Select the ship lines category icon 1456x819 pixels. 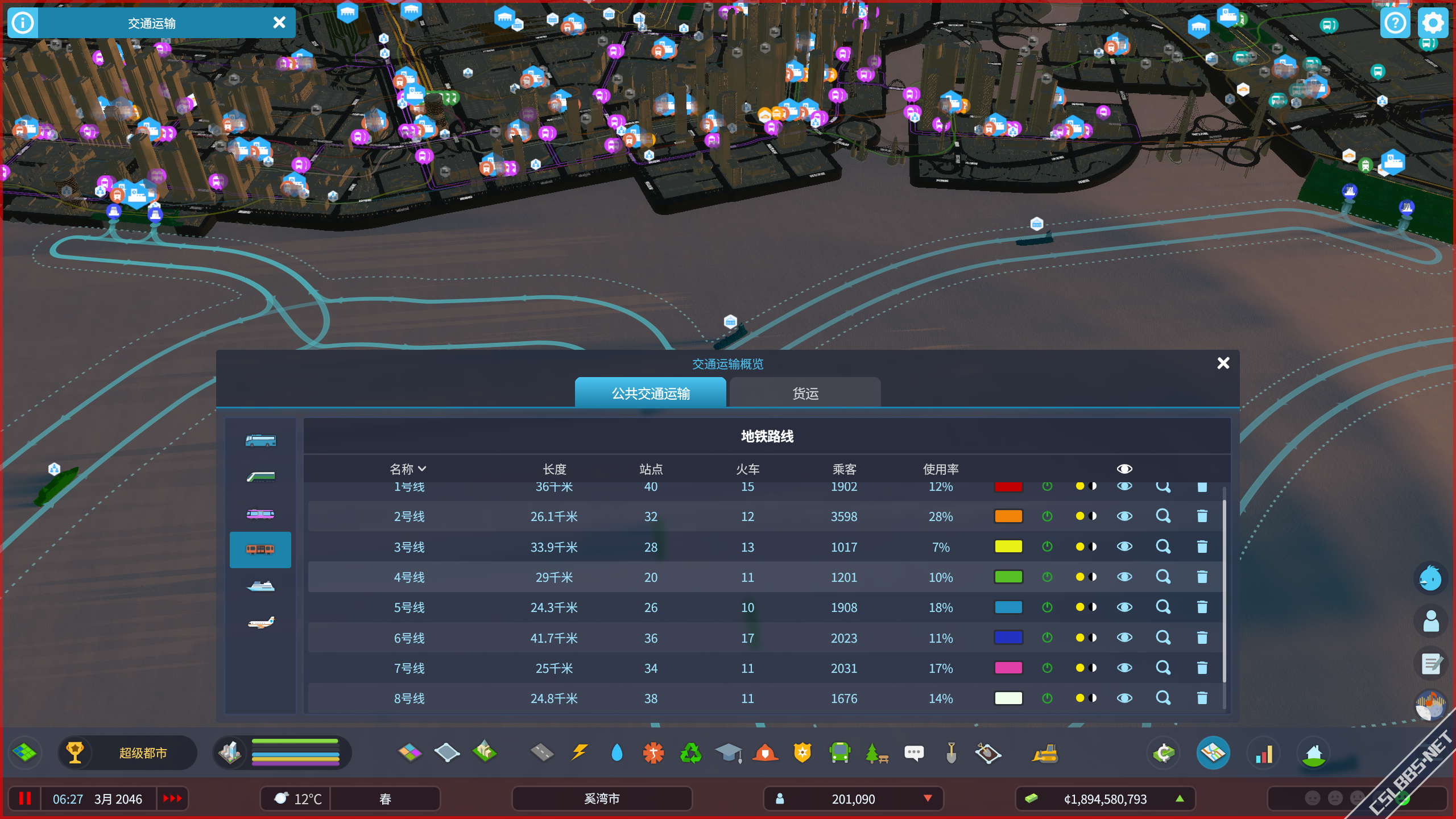(260, 586)
